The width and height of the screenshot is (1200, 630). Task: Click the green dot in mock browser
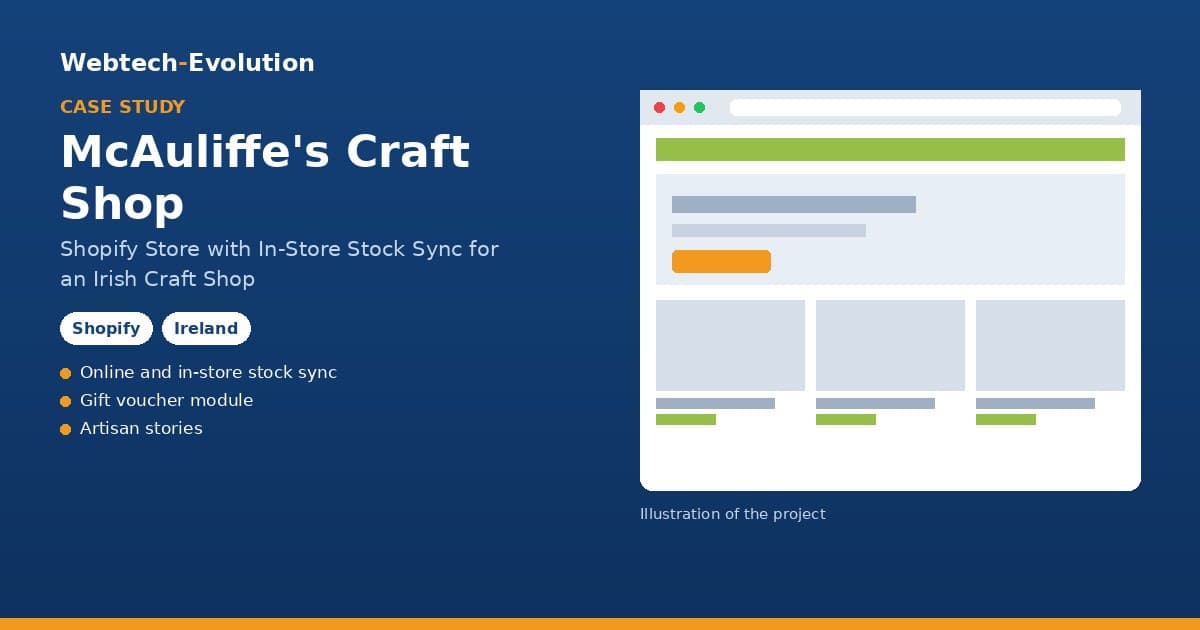(699, 107)
